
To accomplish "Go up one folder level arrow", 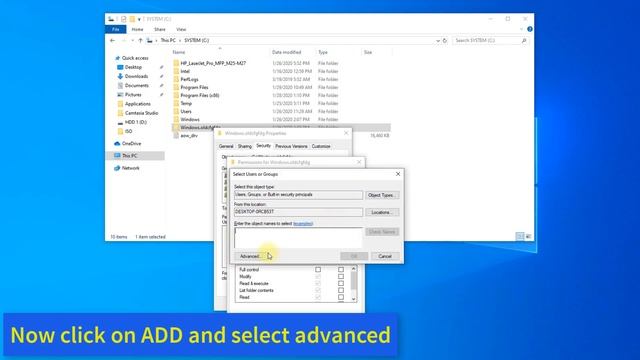I will point(140,40).
